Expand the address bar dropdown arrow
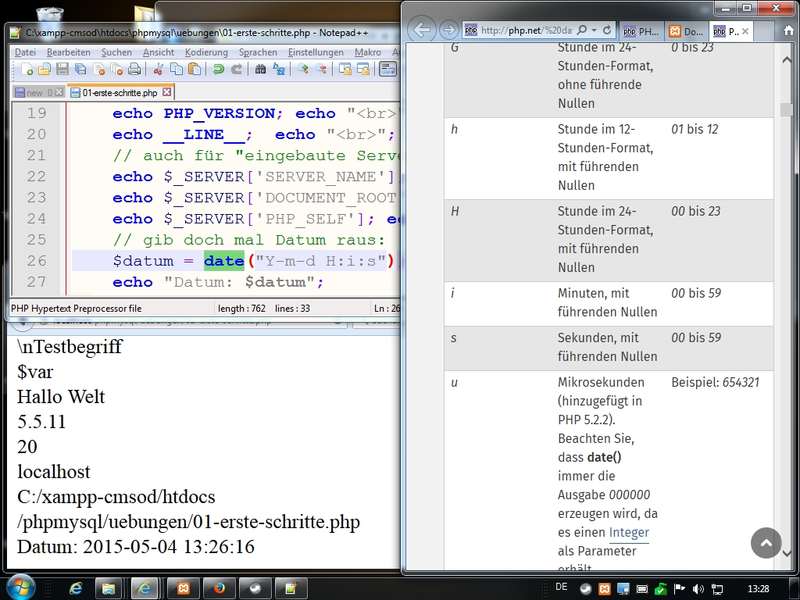The image size is (800, 600). tap(594, 30)
